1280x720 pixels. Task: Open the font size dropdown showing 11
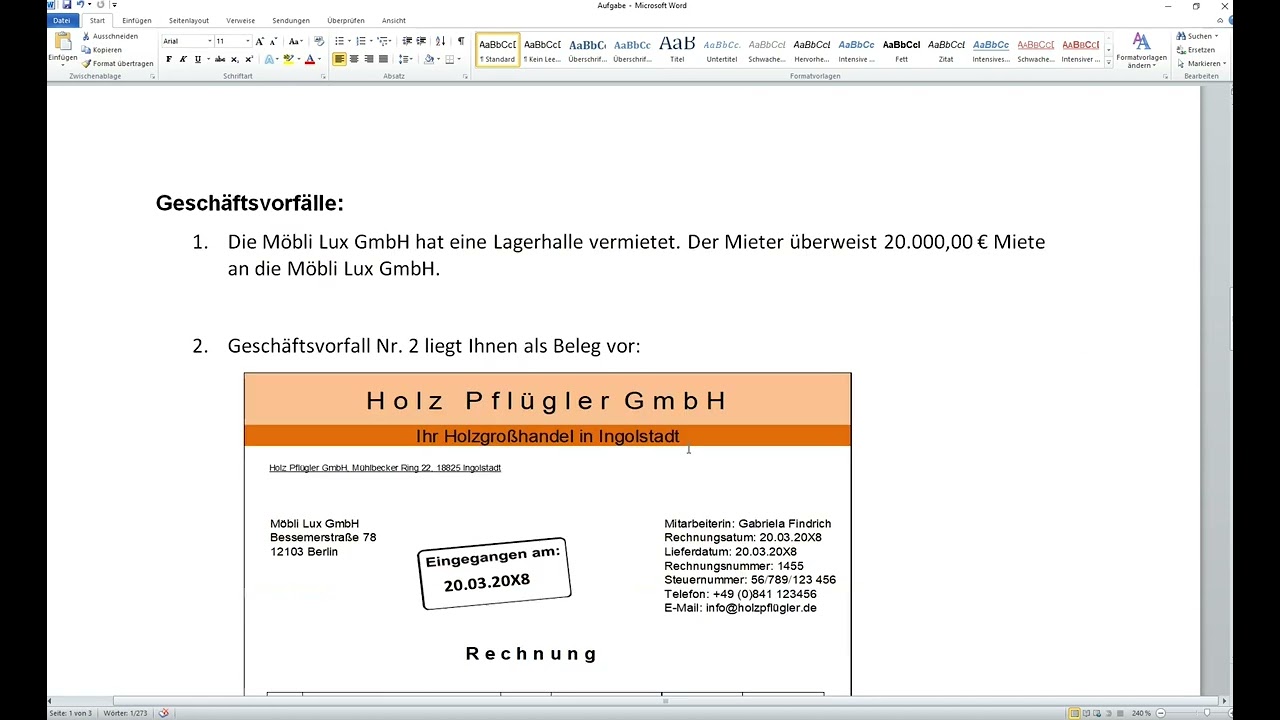[x=247, y=41]
